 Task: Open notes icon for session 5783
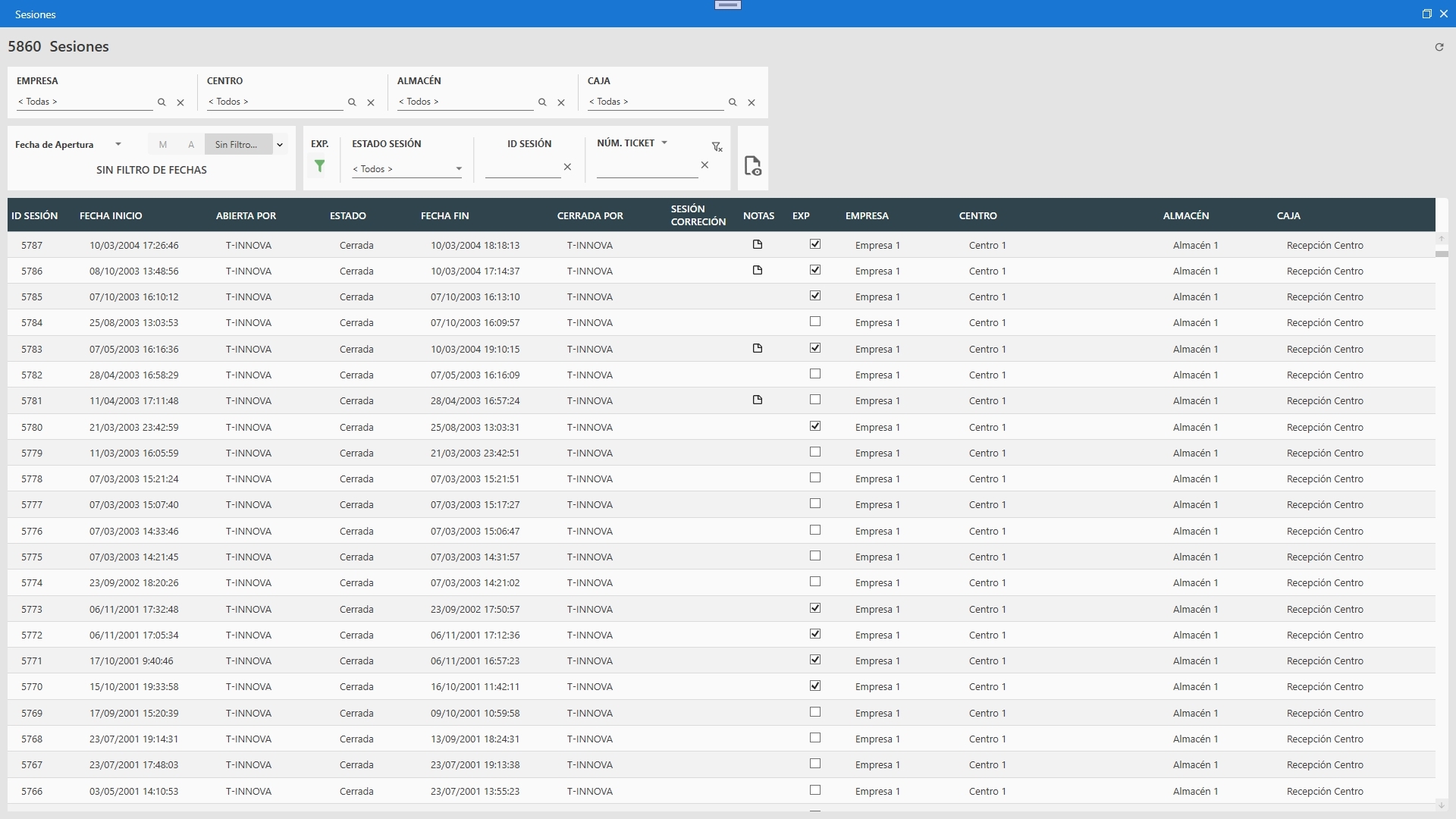point(757,349)
